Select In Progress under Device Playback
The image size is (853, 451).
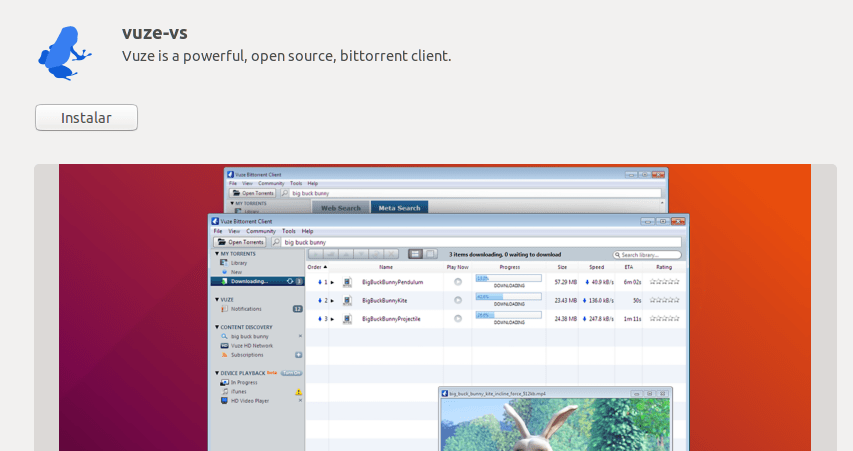click(243, 382)
